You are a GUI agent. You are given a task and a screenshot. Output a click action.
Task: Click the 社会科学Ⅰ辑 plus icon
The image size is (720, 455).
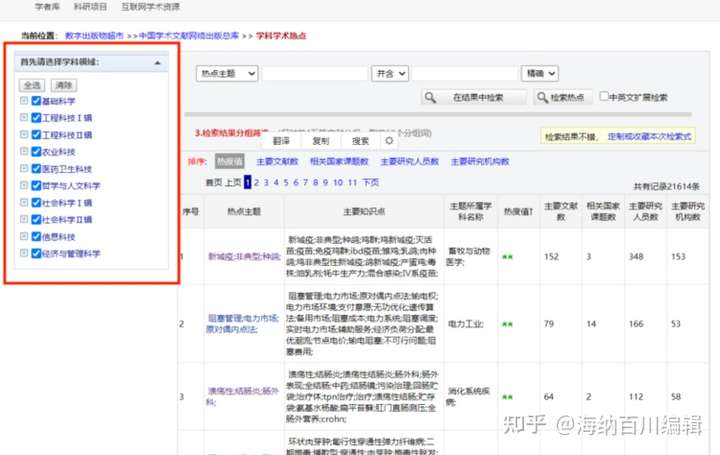click(23, 203)
